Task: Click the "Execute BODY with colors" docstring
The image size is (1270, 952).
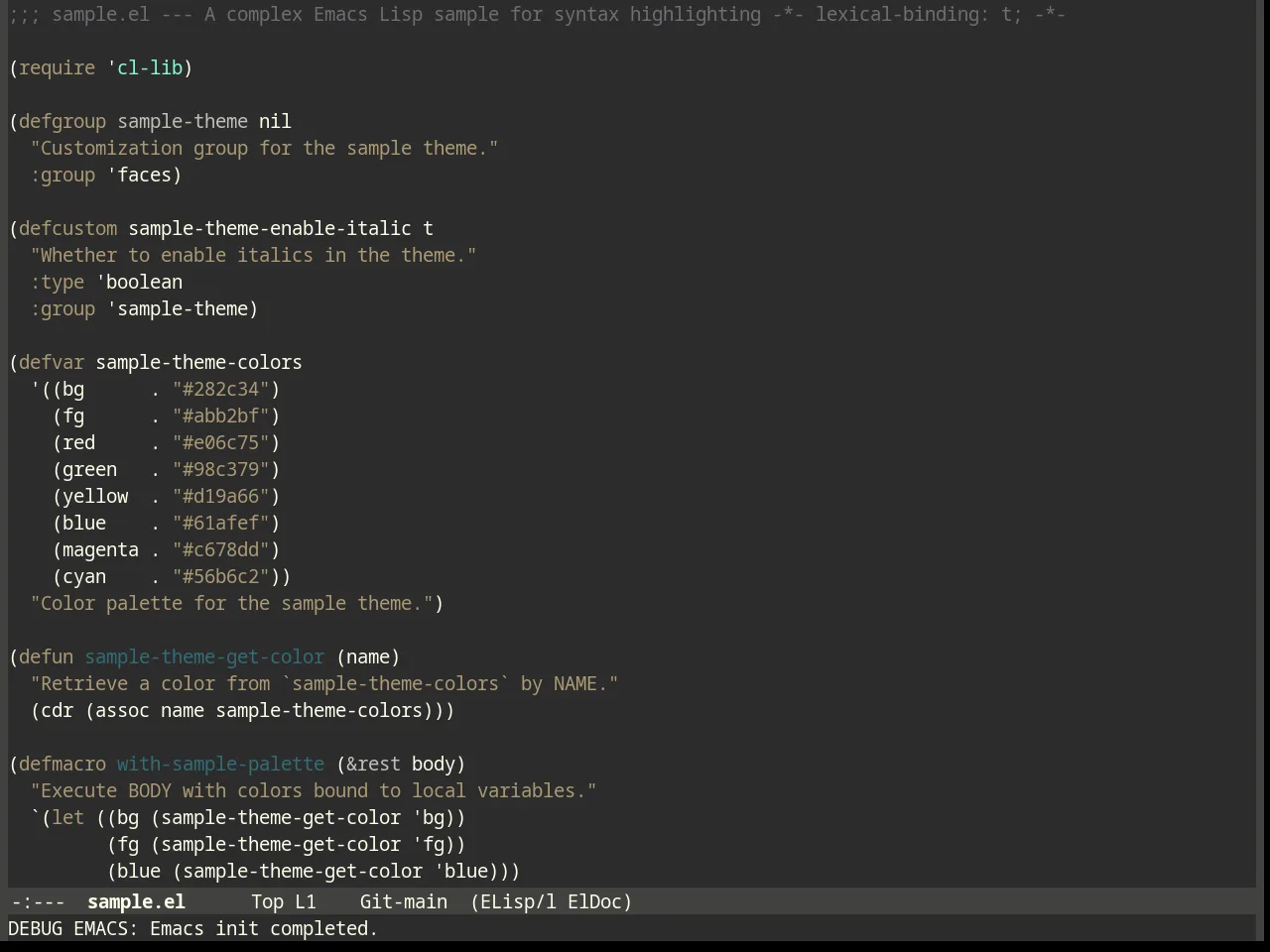Action: tap(314, 790)
